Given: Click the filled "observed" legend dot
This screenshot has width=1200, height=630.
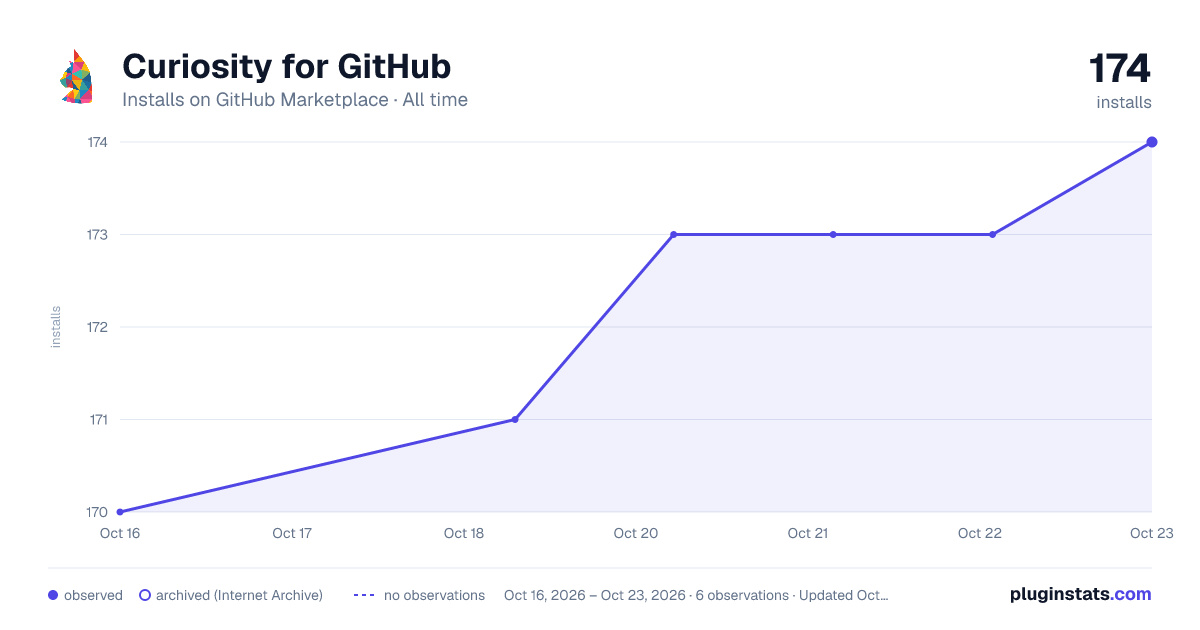Looking at the screenshot, I should click(x=53, y=595).
